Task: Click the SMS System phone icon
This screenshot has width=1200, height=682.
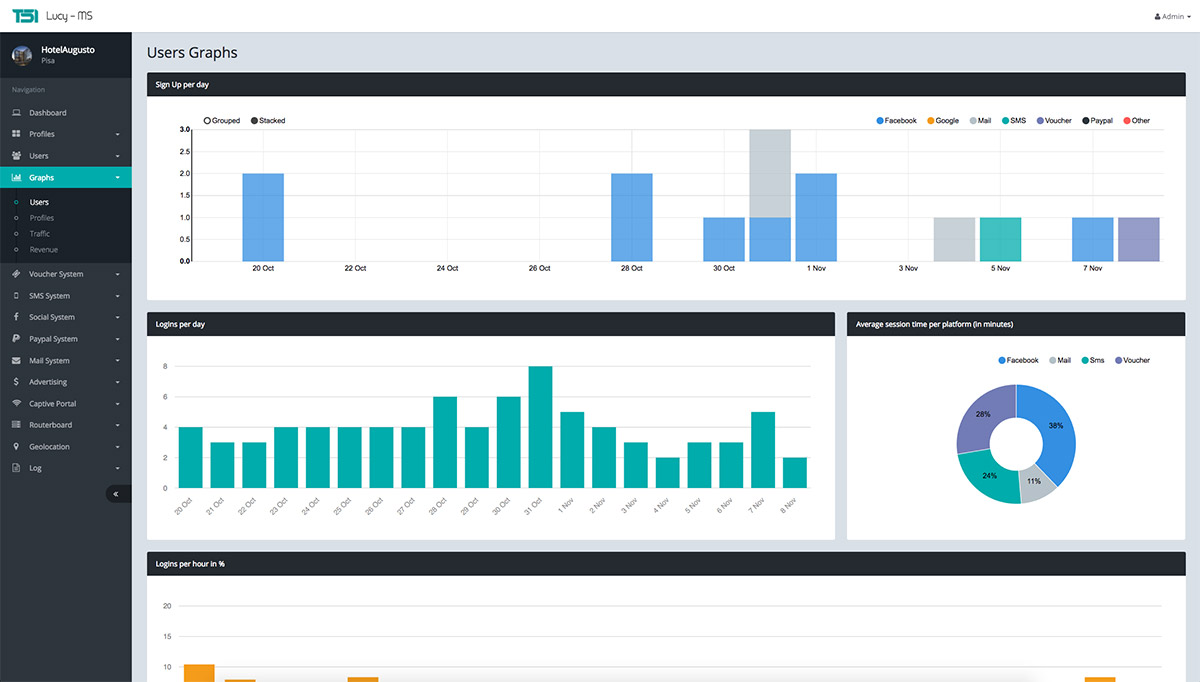Action: (17, 296)
